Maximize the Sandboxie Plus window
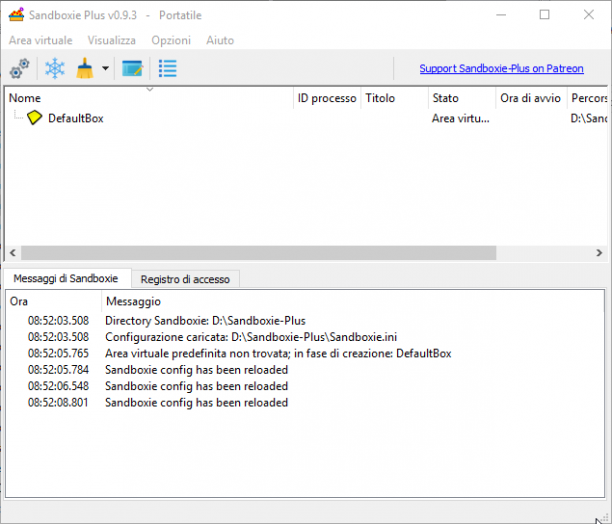The width and height of the screenshot is (612, 524). click(544, 15)
